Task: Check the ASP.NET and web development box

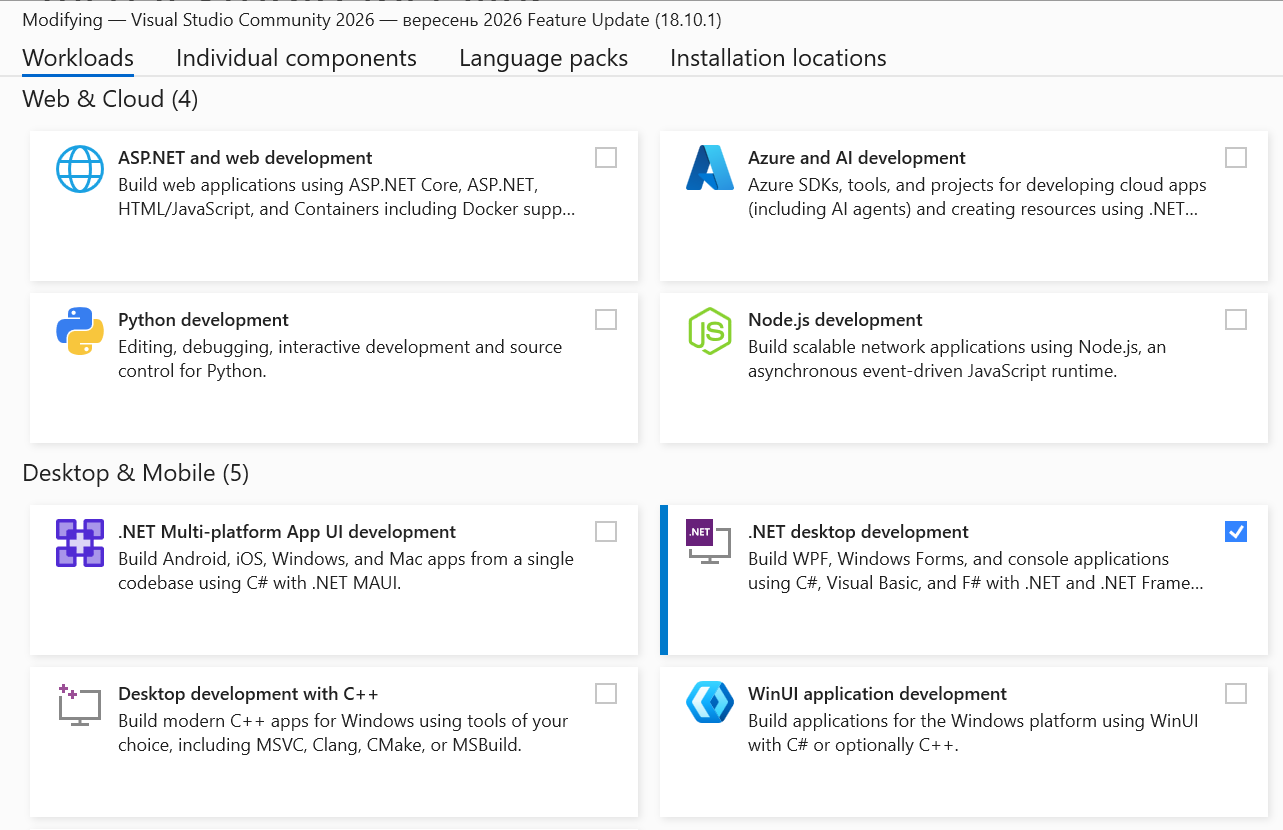Action: 606,157
